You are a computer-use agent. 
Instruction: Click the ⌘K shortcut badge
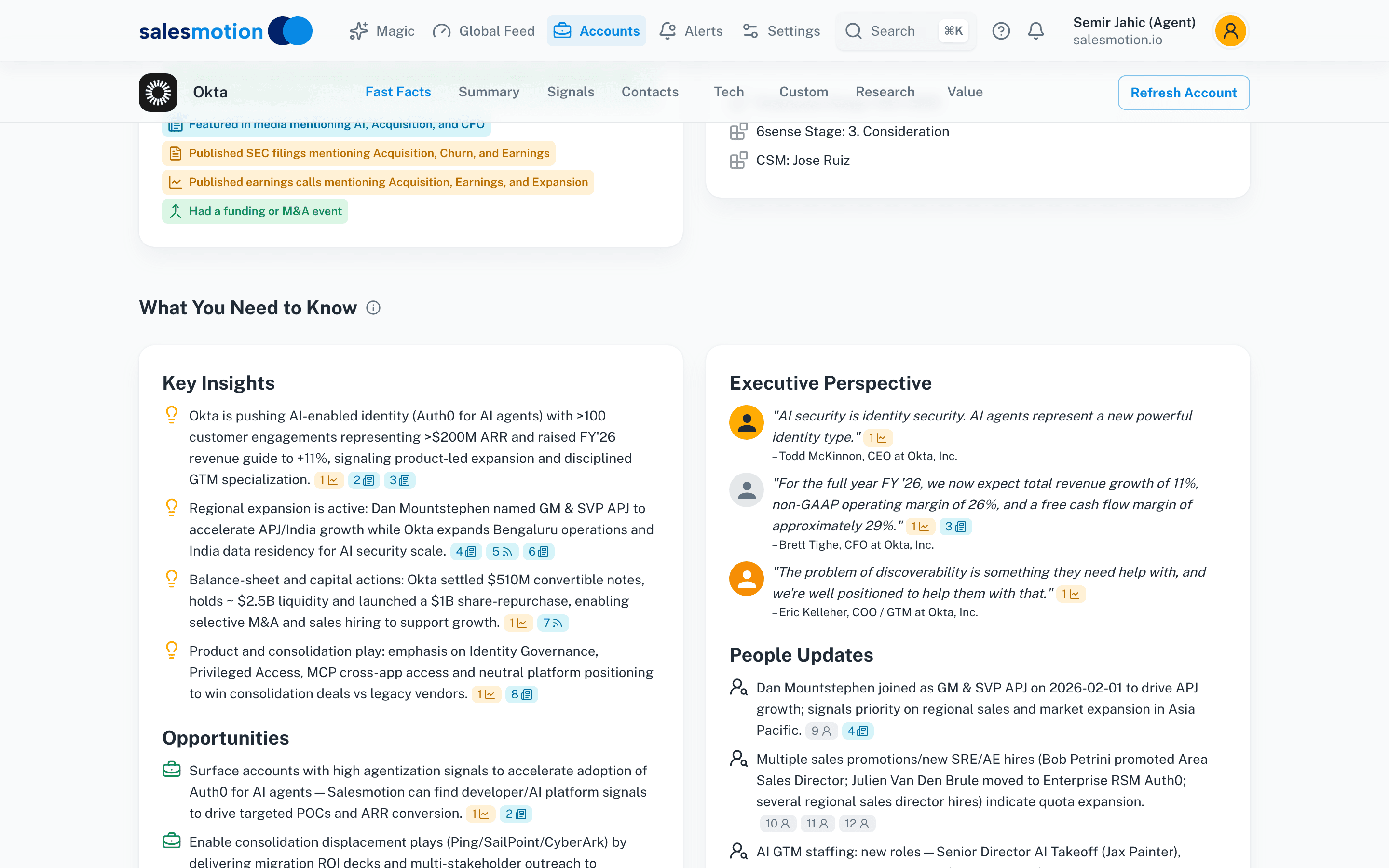coord(953,31)
